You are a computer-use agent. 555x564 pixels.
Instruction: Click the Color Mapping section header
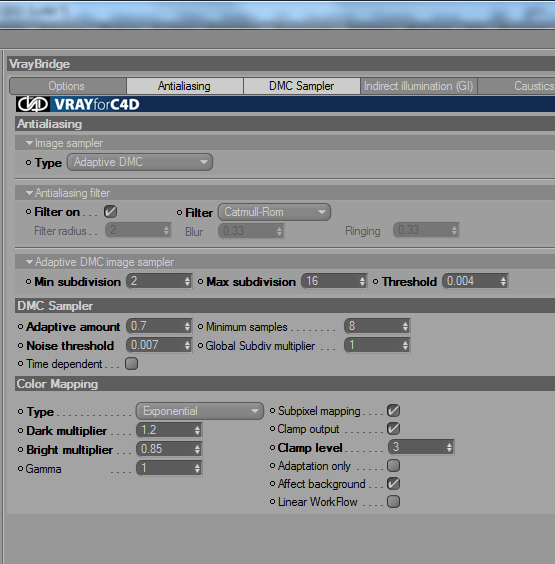285,384
